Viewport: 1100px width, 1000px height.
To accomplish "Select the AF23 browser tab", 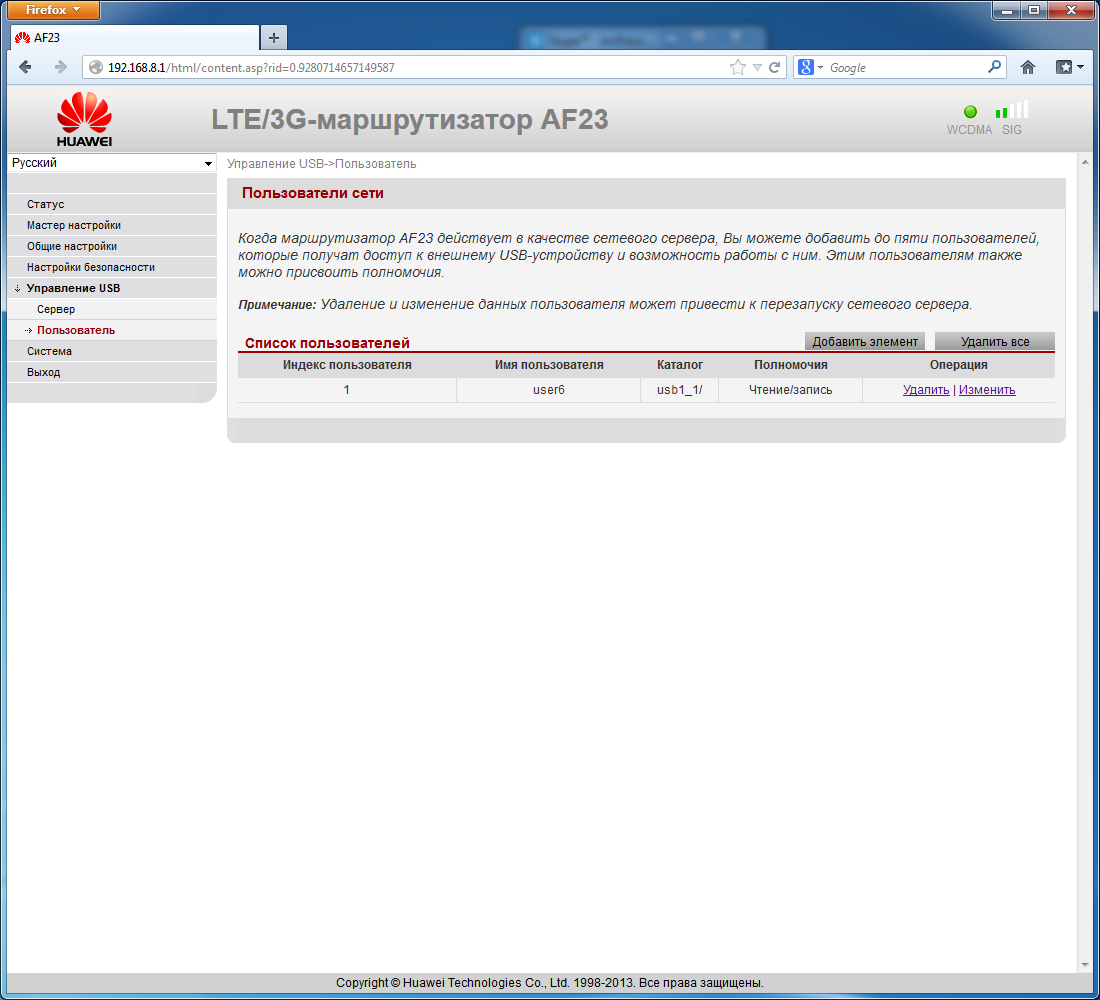I will point(135,37).
